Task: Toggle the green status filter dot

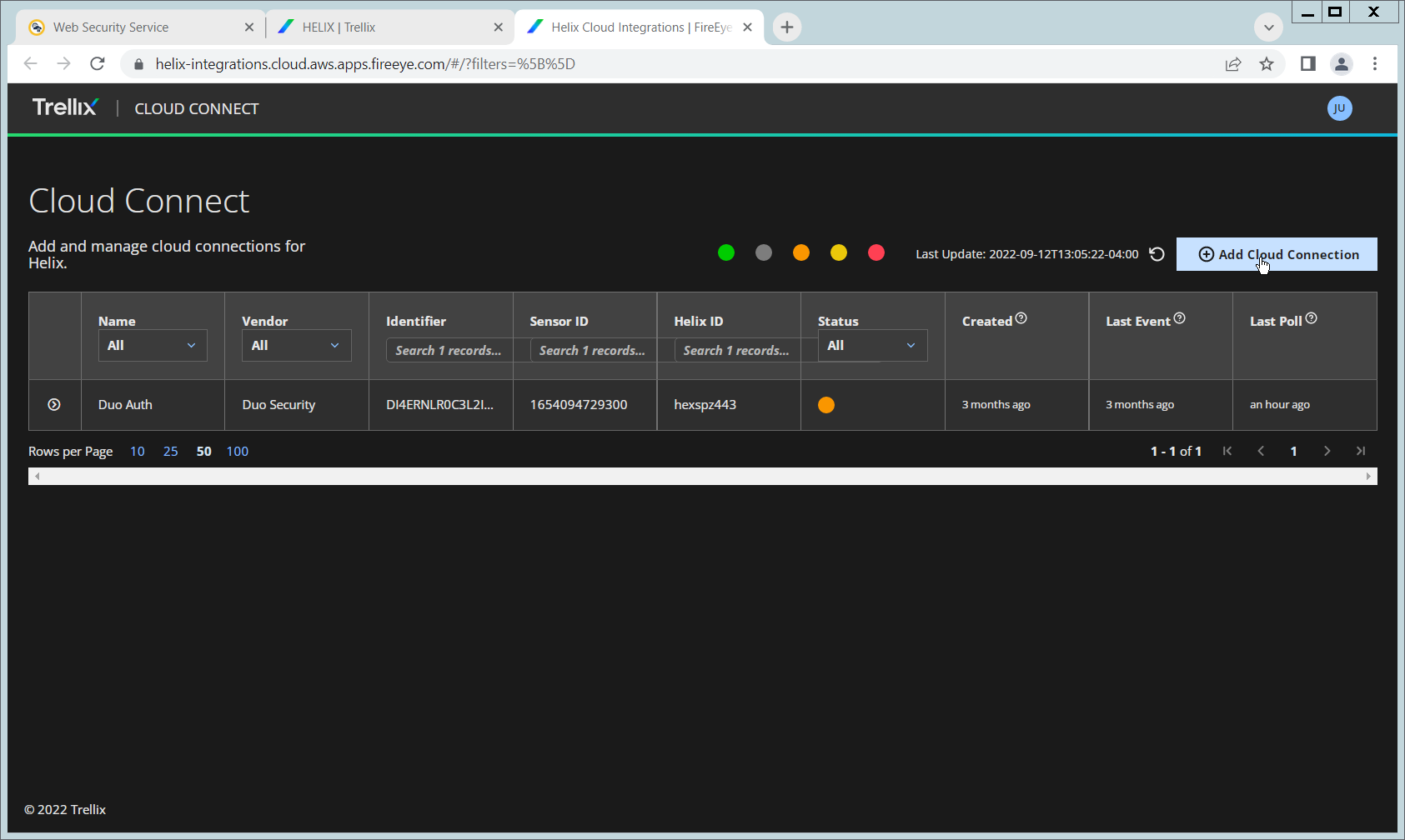Action: pos(726,253)
